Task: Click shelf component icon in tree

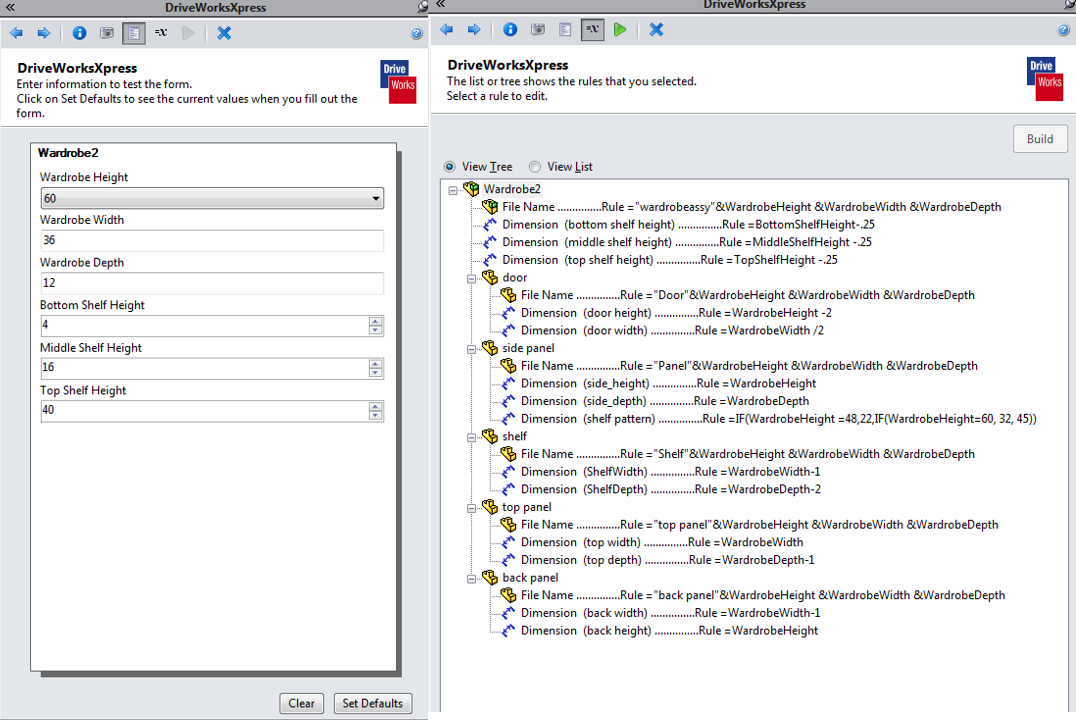Action: pos(490,436)
